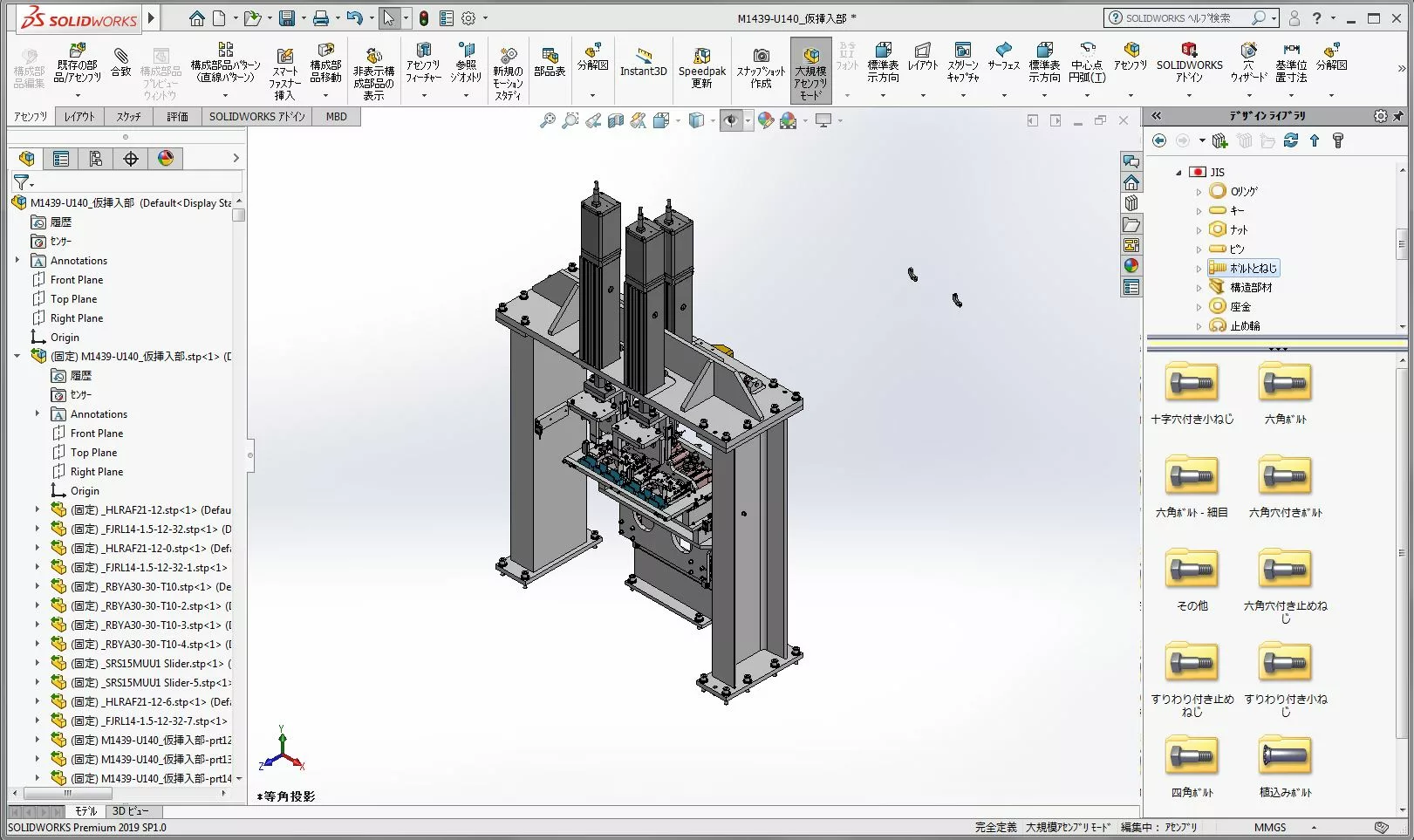The width and height of the screenshot is (1414, 840).
Task: Open the アピアランス編集 colored ball editor
Action: pos(766,120)
